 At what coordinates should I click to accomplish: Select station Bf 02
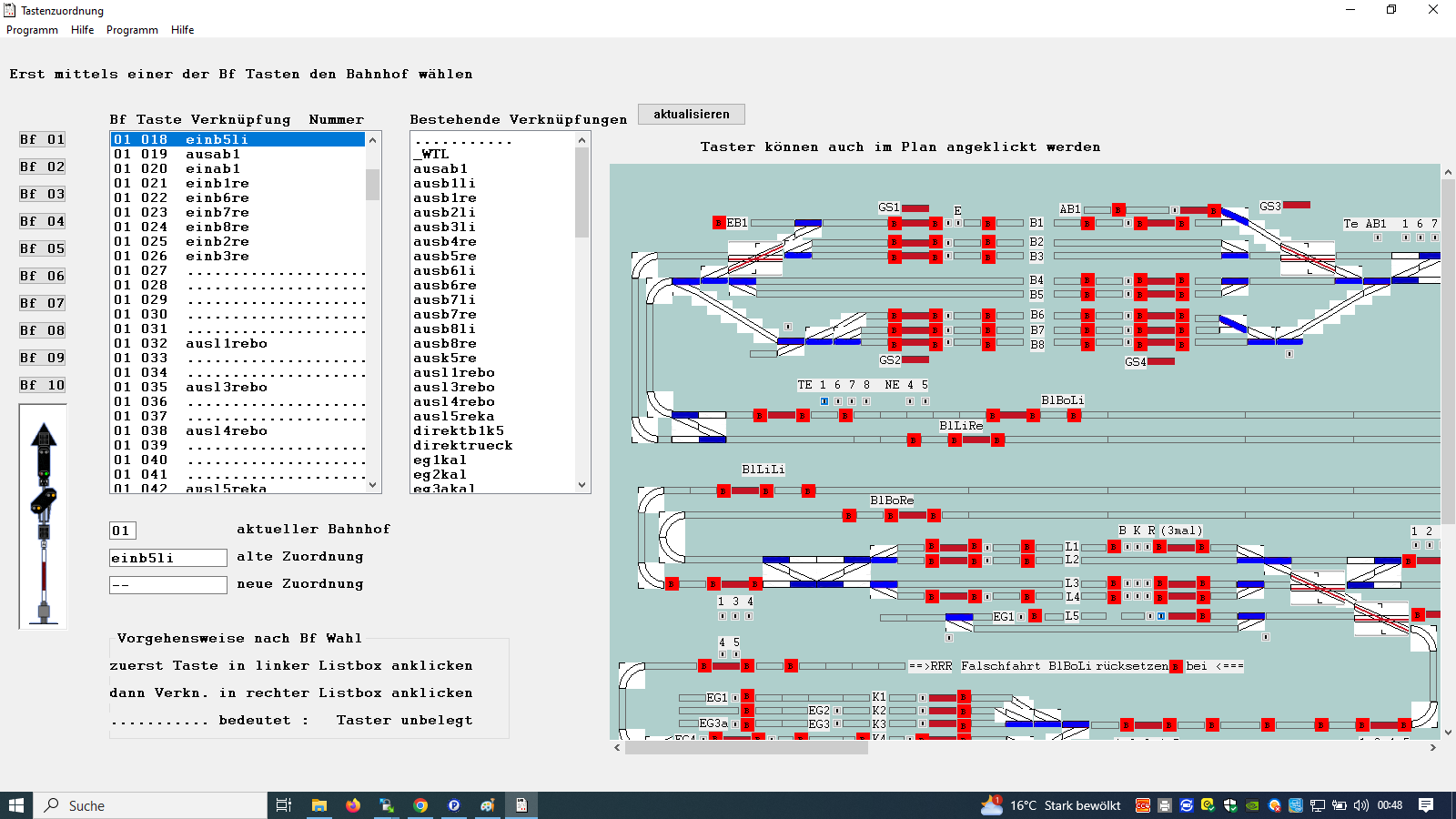pos(43,167)
